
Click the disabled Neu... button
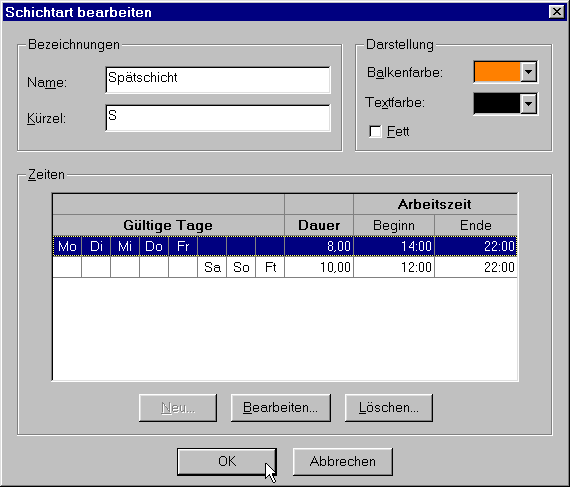178,408
